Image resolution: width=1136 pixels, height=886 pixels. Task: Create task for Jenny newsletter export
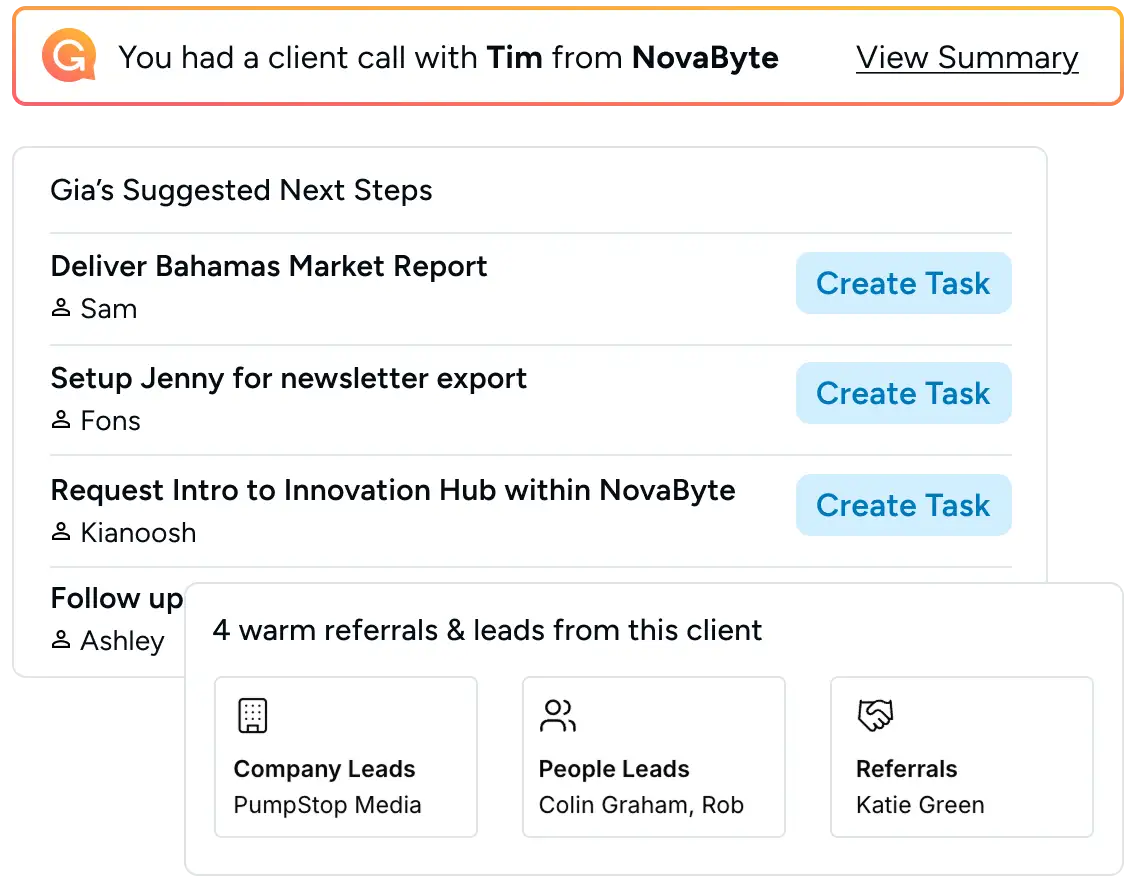pos(903,393)
